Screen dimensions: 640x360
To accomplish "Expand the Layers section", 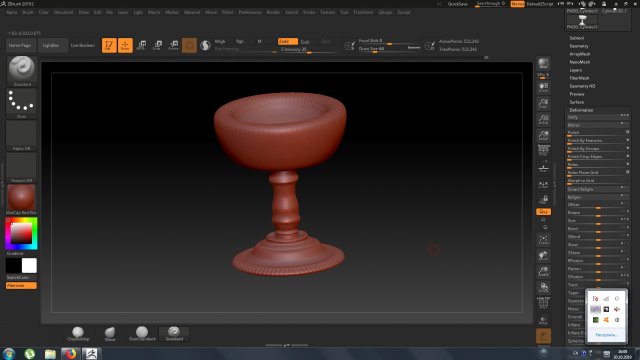I will click(x=576, y=70).
